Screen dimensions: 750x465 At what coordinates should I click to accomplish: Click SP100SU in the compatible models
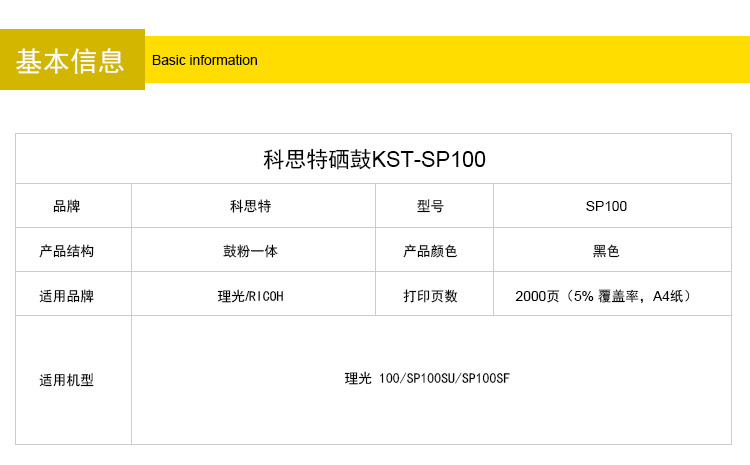pyautogui.click(x=430, y=378)
